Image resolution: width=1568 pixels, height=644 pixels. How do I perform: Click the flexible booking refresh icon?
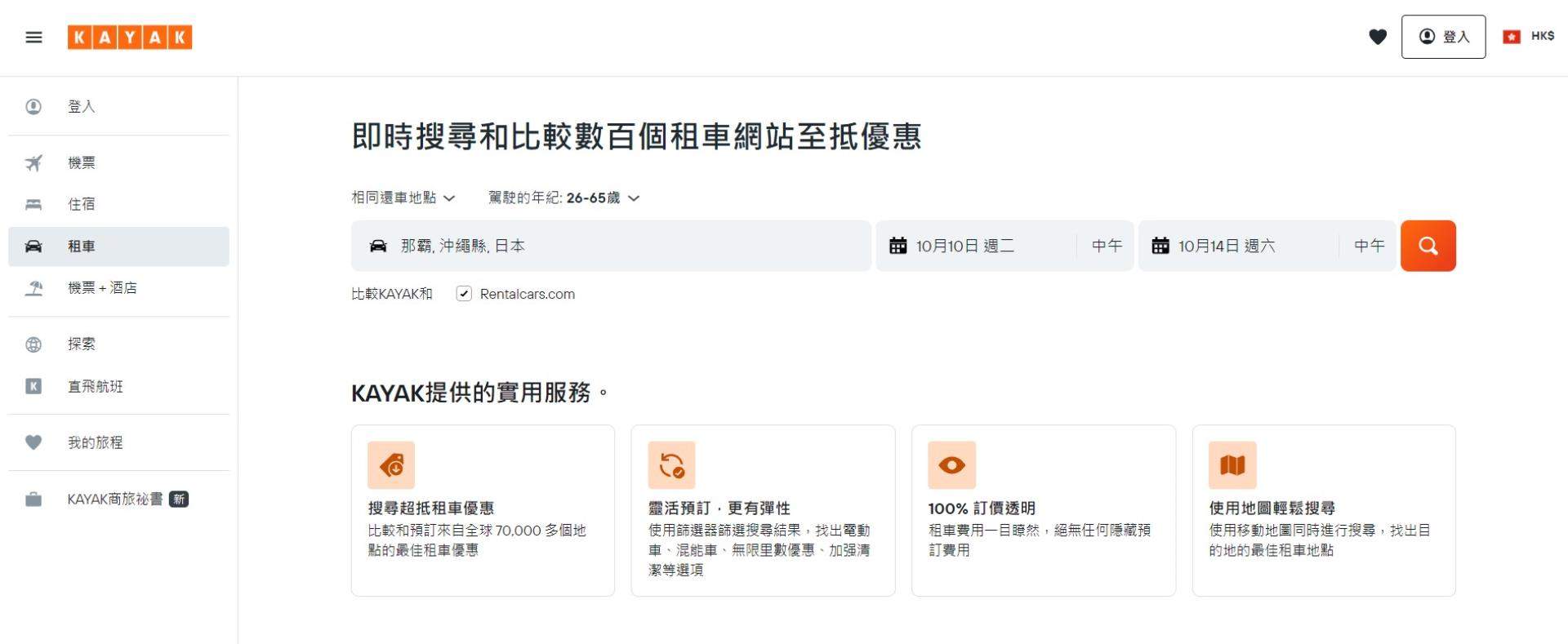(x=671, y=465)
